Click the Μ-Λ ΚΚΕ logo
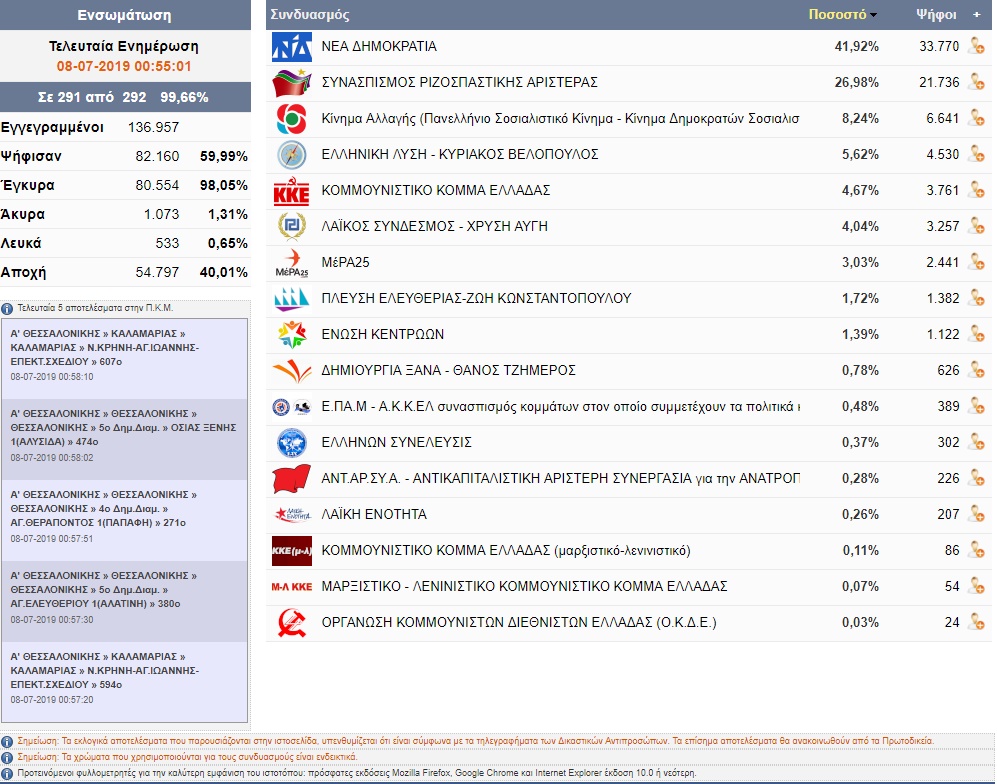997x784 pixels. pyautogui.click(x=292, y=587)
